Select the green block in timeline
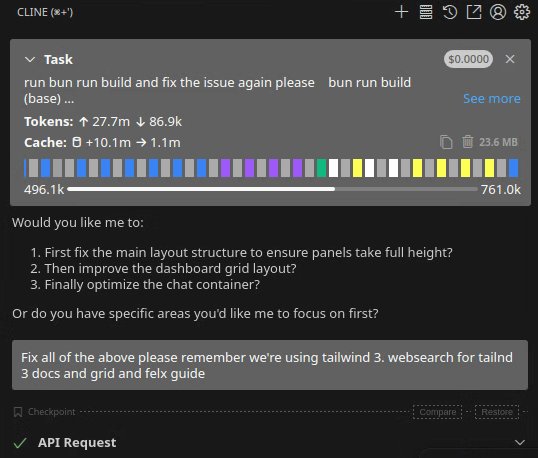Image resolution: width=538 pixels, height=458 pixels. [x=321, y=168]
